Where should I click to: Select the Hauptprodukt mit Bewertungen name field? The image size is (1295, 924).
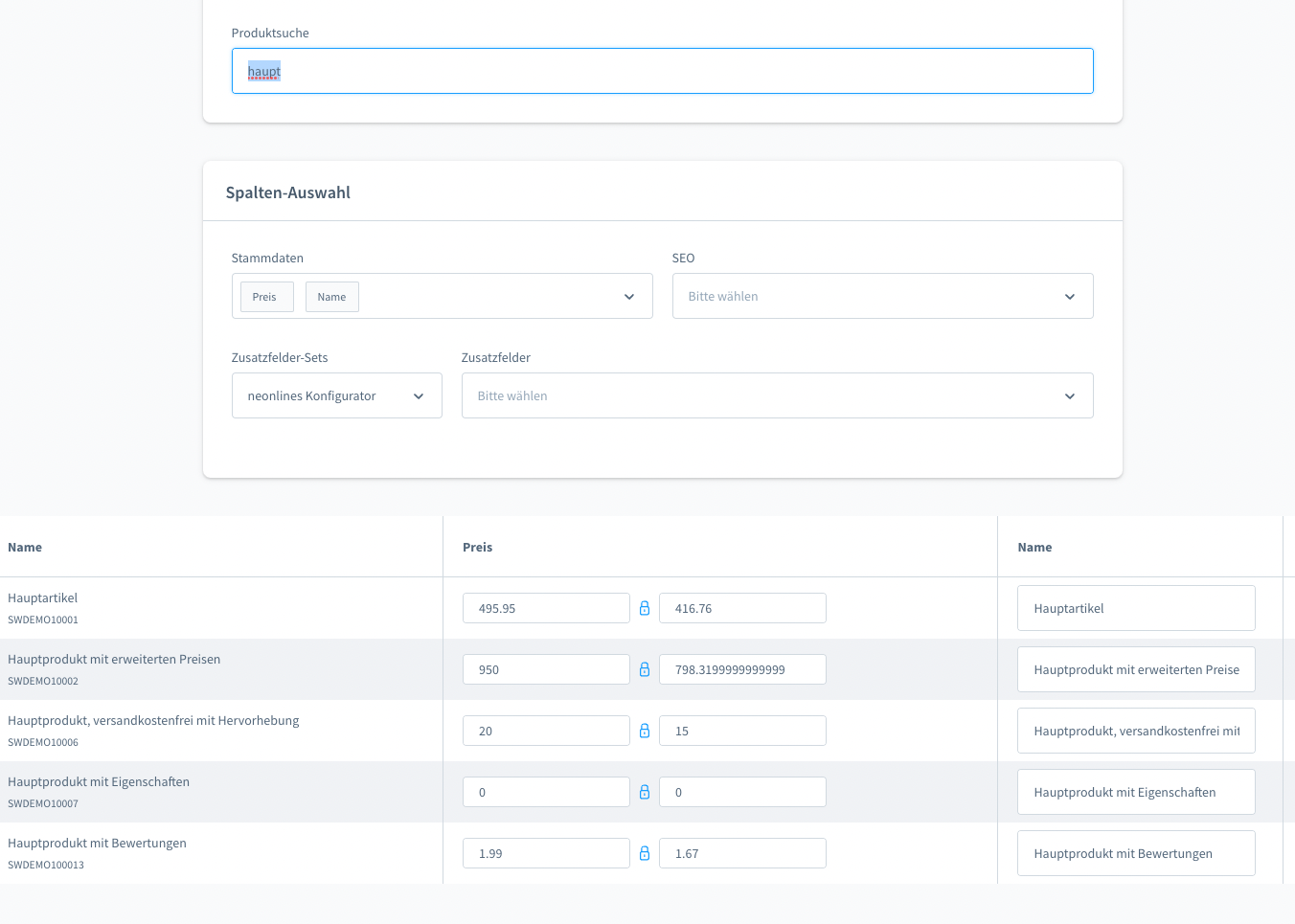1136,853
